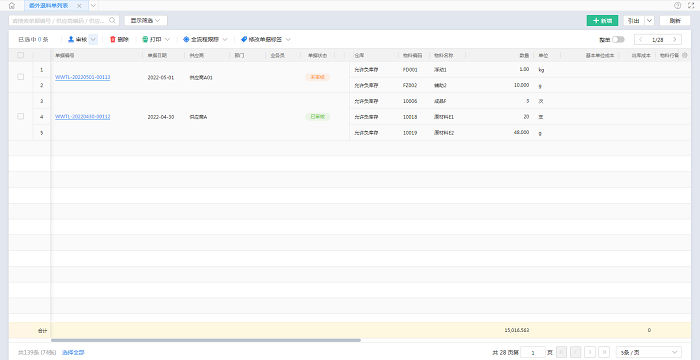Screen dimensions: 700x360
Task: Check the box for WWTL-20220501-00113 row
Action: tap(21, 77)
